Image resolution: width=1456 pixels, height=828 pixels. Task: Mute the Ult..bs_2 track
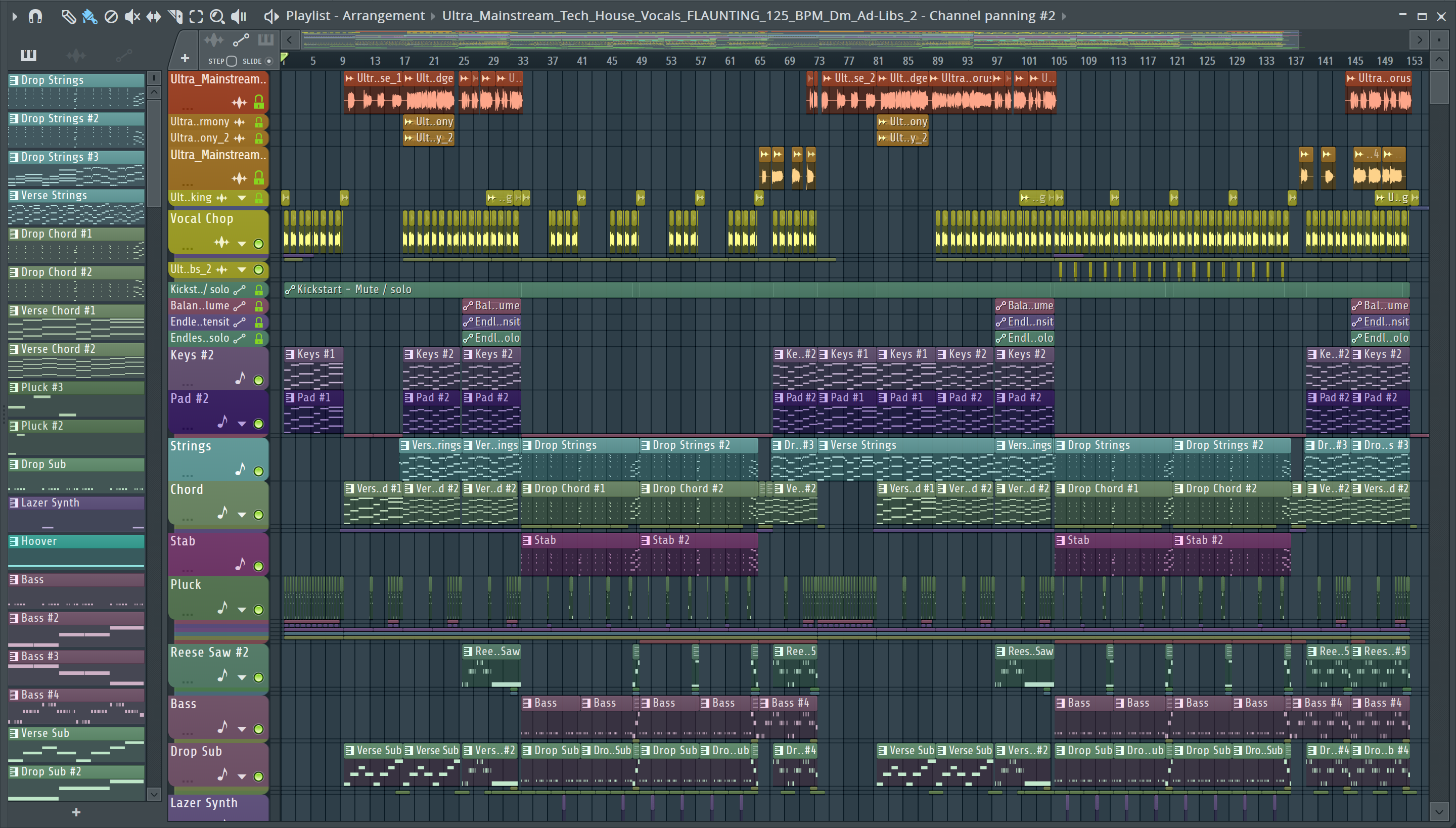[x=258, y=269]
